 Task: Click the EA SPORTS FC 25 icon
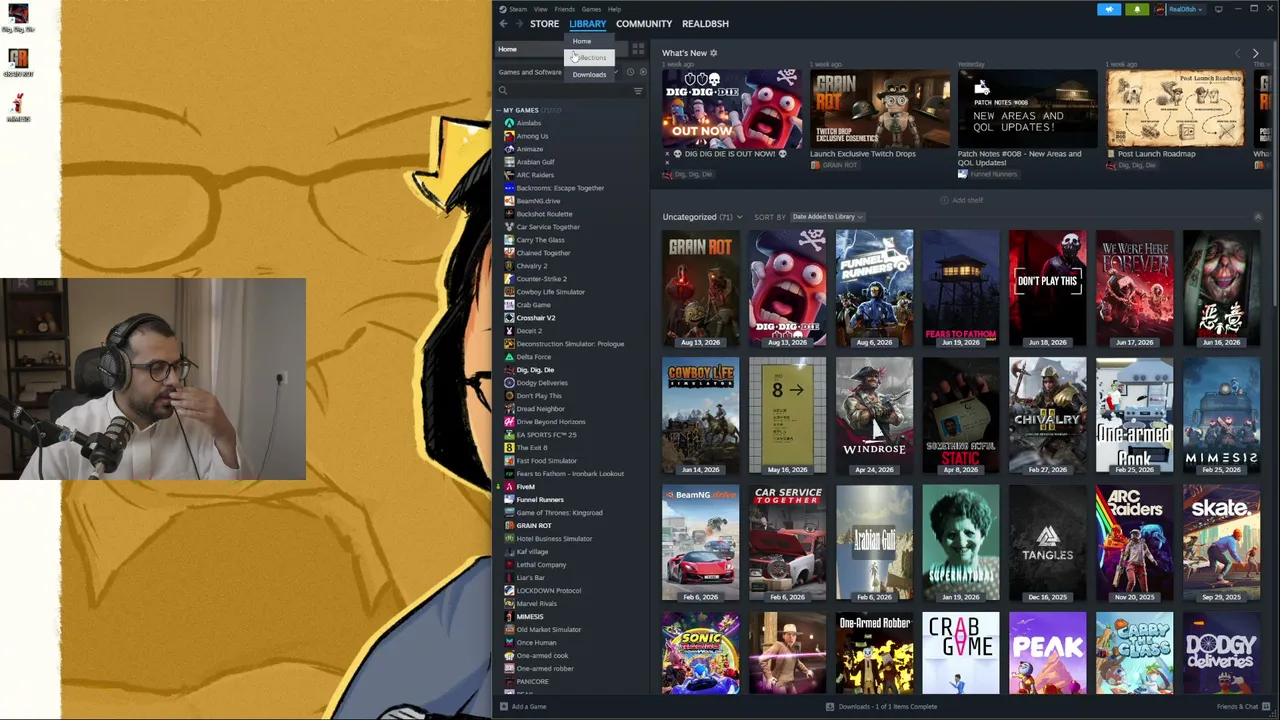coord(509,435)
